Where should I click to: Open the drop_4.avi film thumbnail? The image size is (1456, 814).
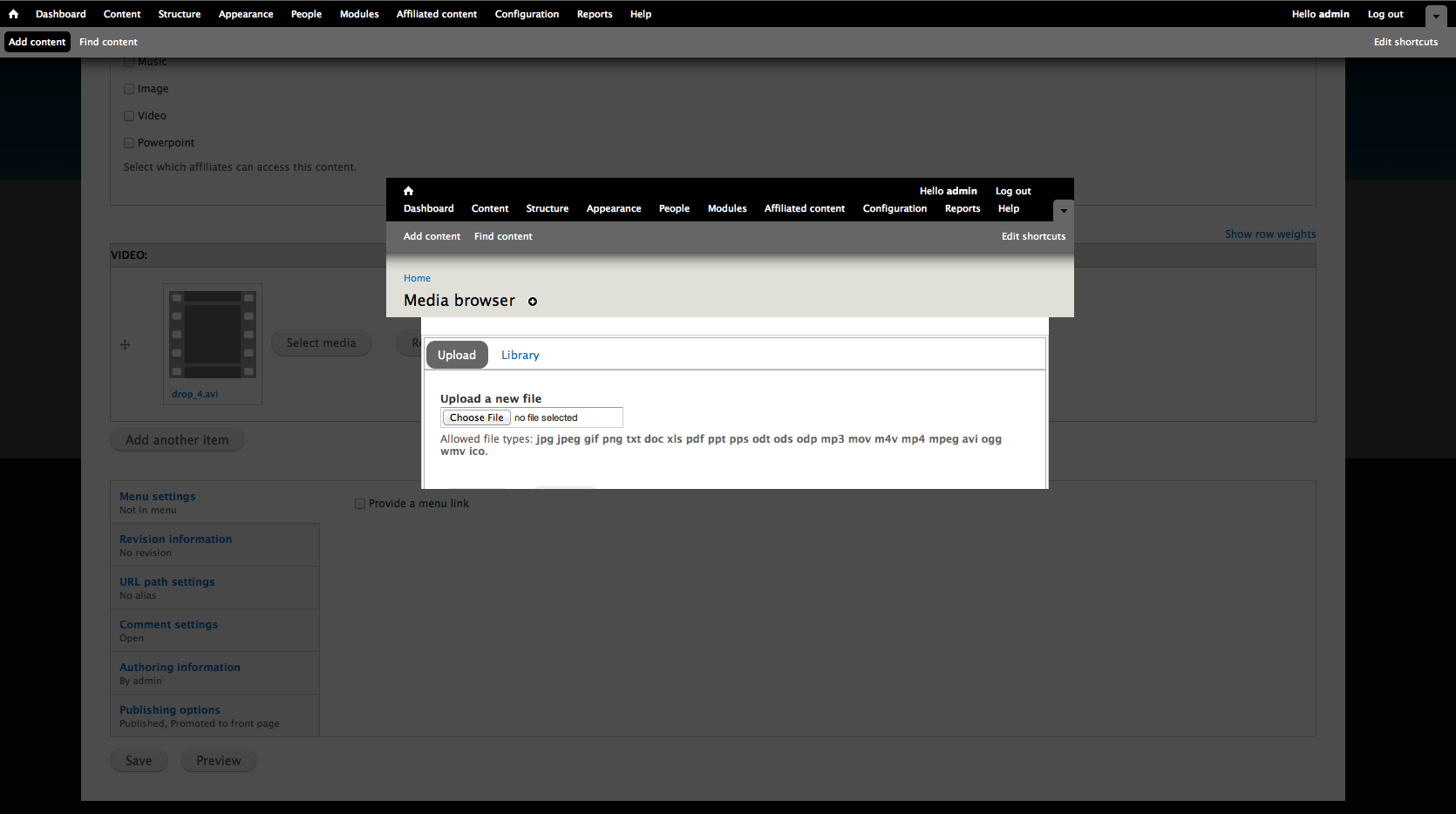click(212, 335)
